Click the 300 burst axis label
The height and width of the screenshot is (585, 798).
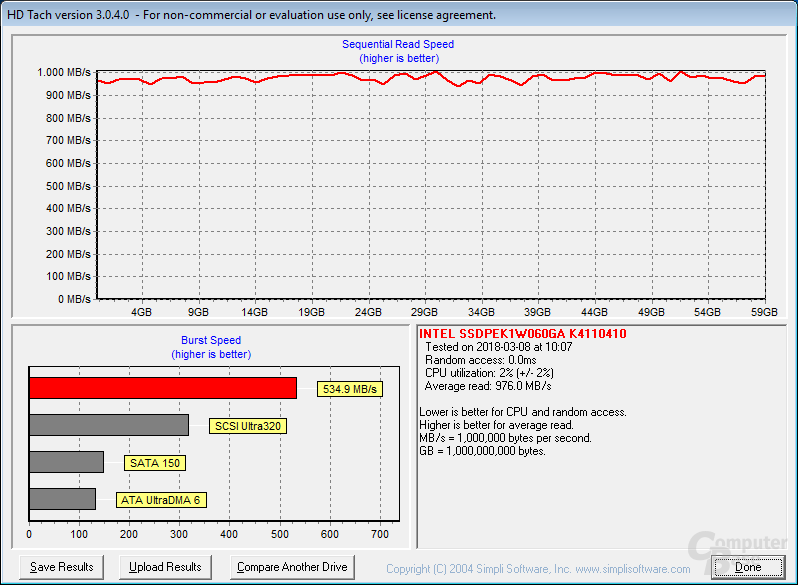[179, 534]
